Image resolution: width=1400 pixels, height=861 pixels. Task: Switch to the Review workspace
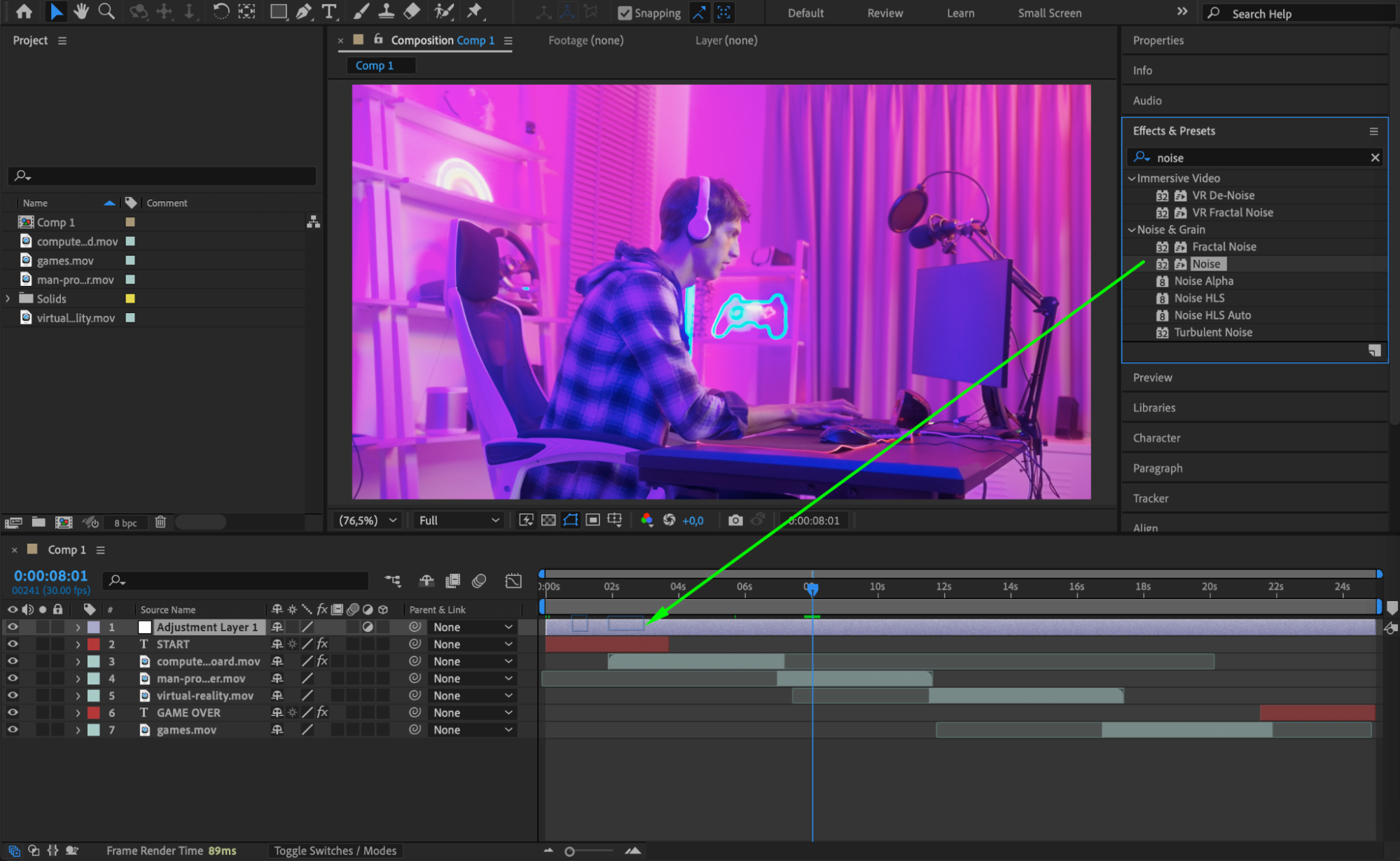[x=885, y=13]
